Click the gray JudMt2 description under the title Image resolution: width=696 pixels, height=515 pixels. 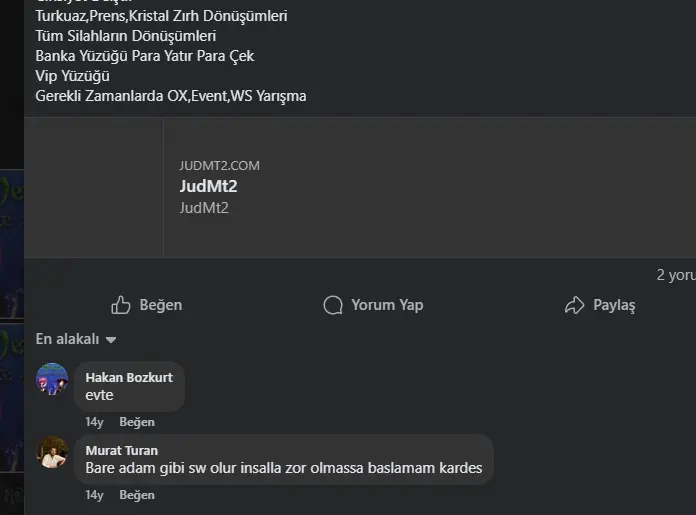[204, 208]
